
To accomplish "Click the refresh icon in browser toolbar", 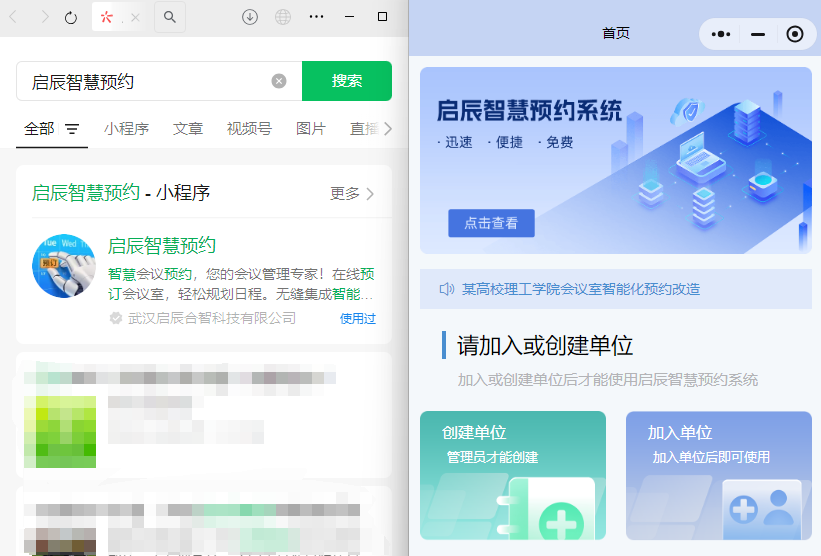I will point(71,17).
